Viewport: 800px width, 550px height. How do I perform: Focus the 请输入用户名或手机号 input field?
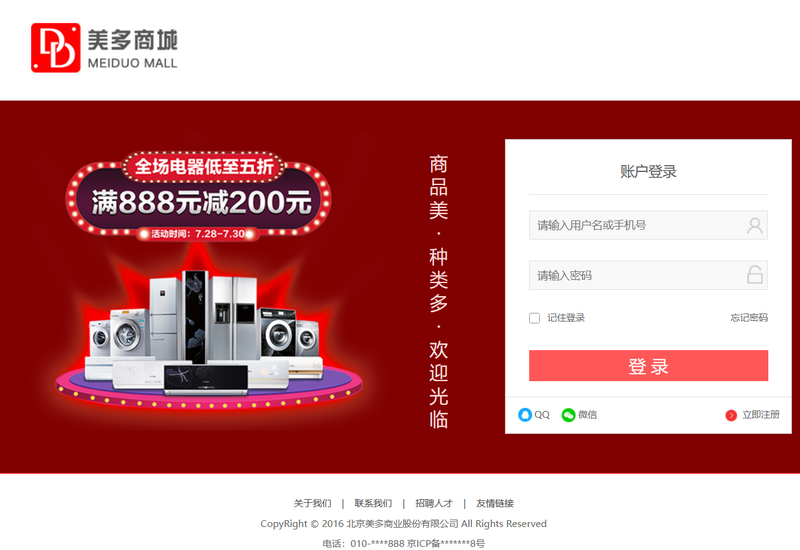pos(648,225)
